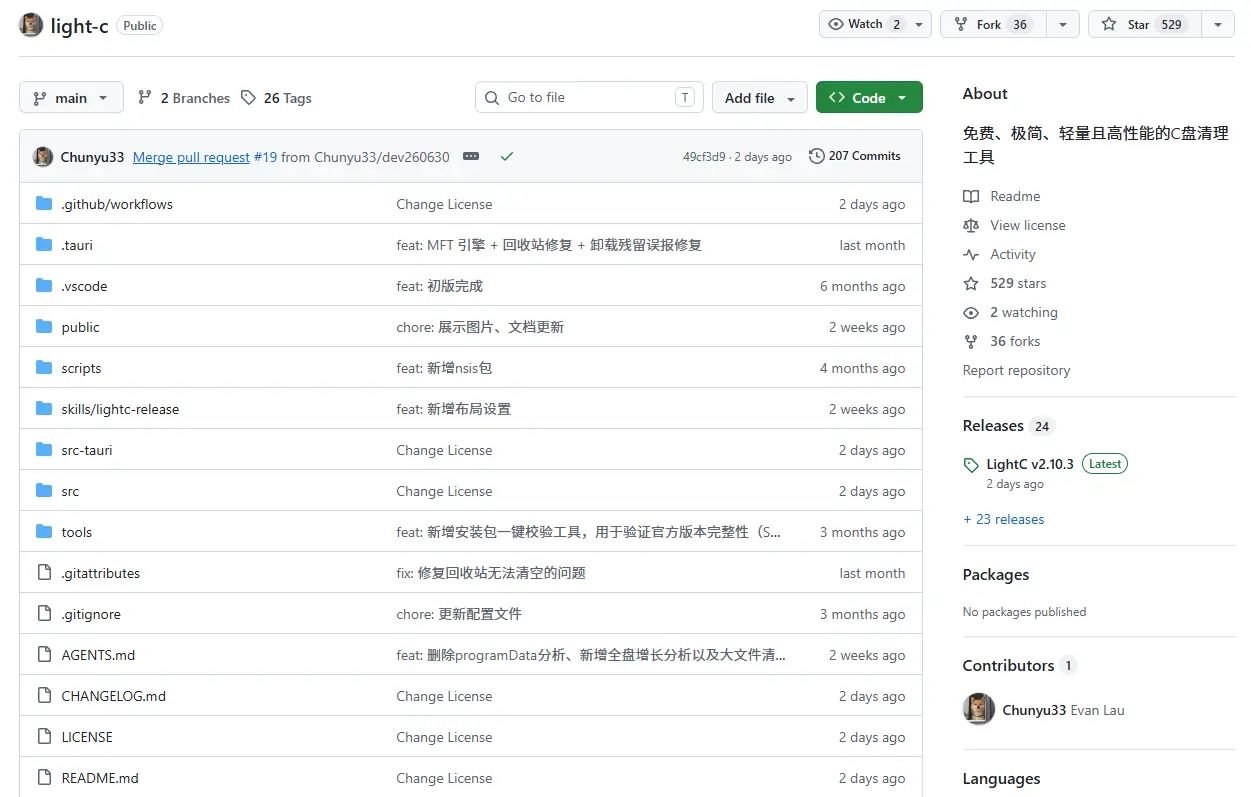This screenshot has width=1251, height=797.
Task: Click Chunyu33 contributor avatar
Action: [979, 709]
